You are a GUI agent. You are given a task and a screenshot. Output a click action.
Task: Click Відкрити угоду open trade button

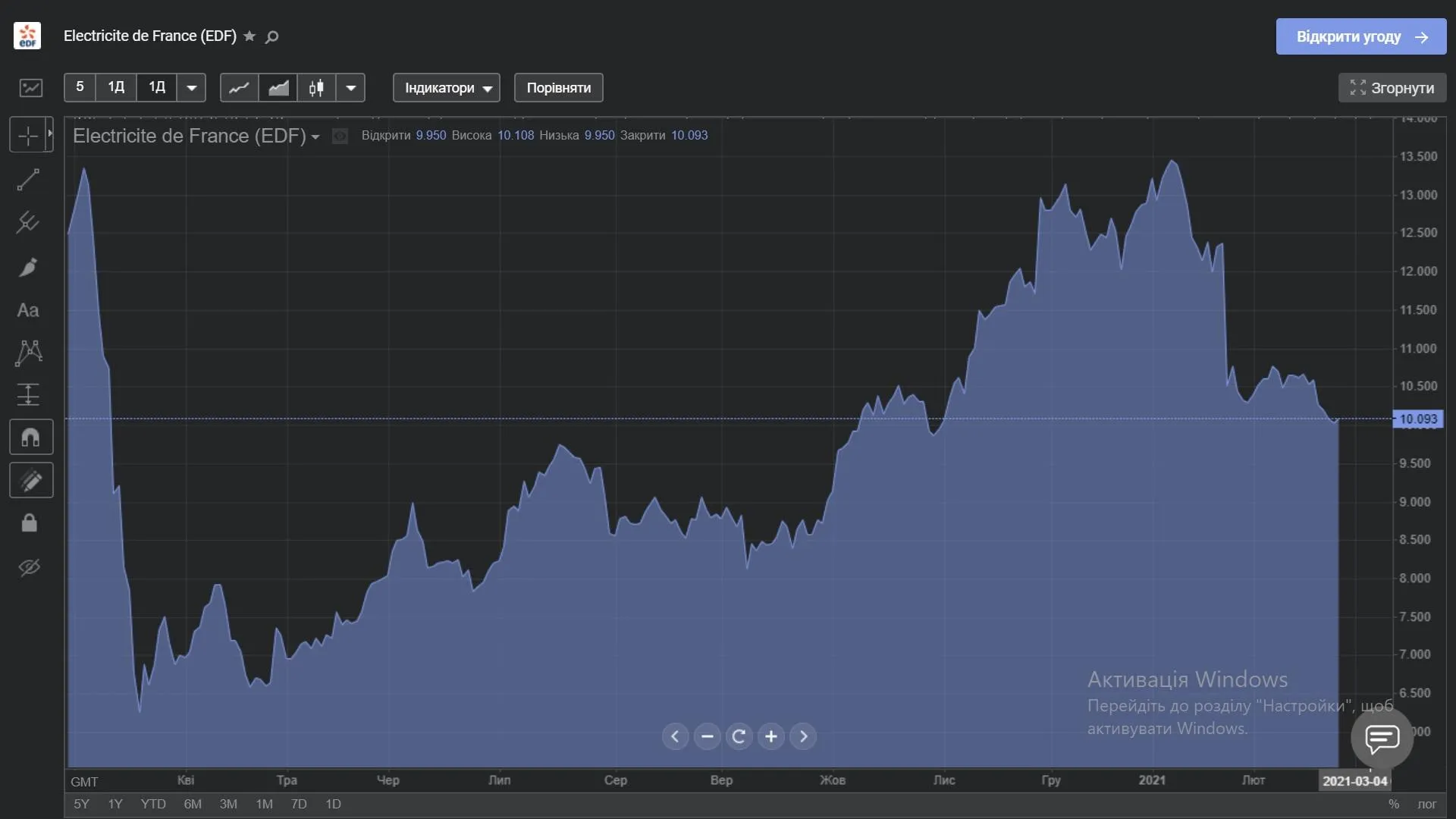(1361, 37)
